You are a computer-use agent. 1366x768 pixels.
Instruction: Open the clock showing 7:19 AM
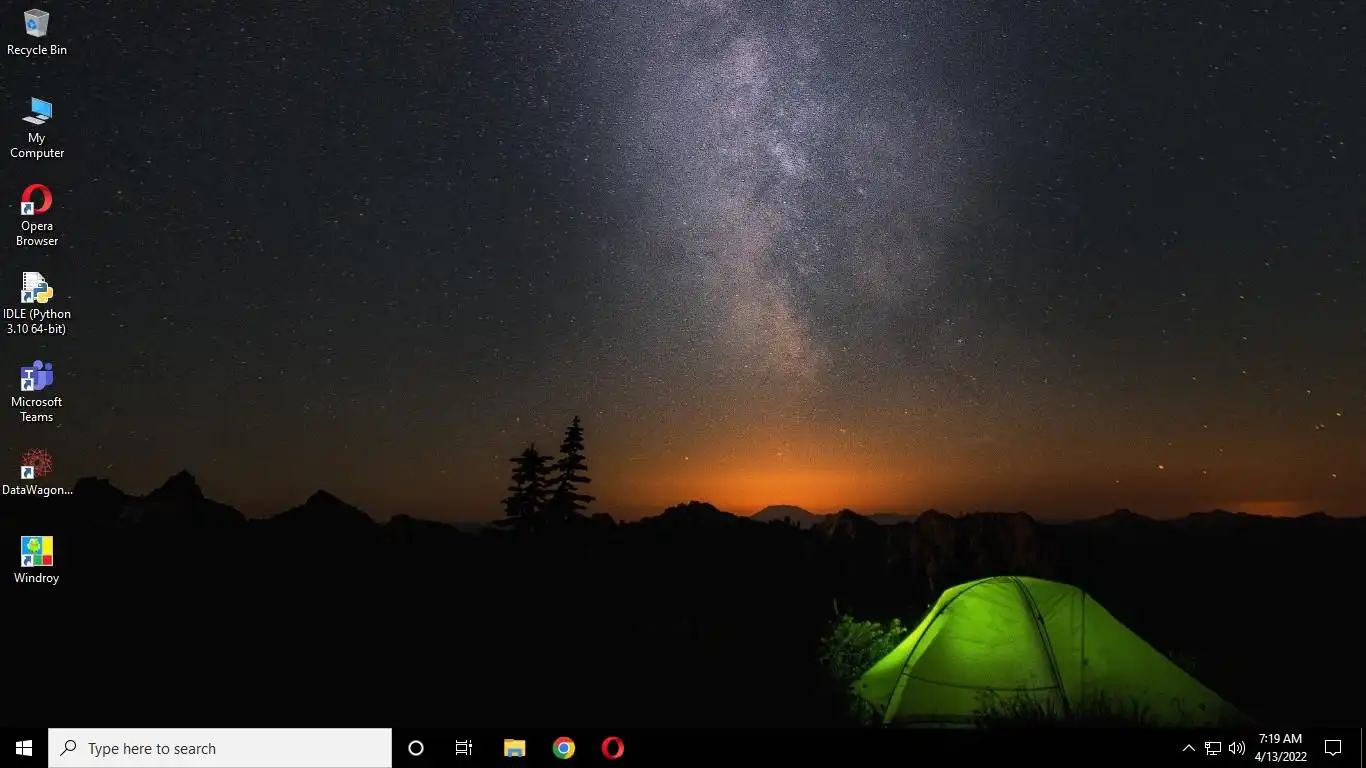[1280, 748]
